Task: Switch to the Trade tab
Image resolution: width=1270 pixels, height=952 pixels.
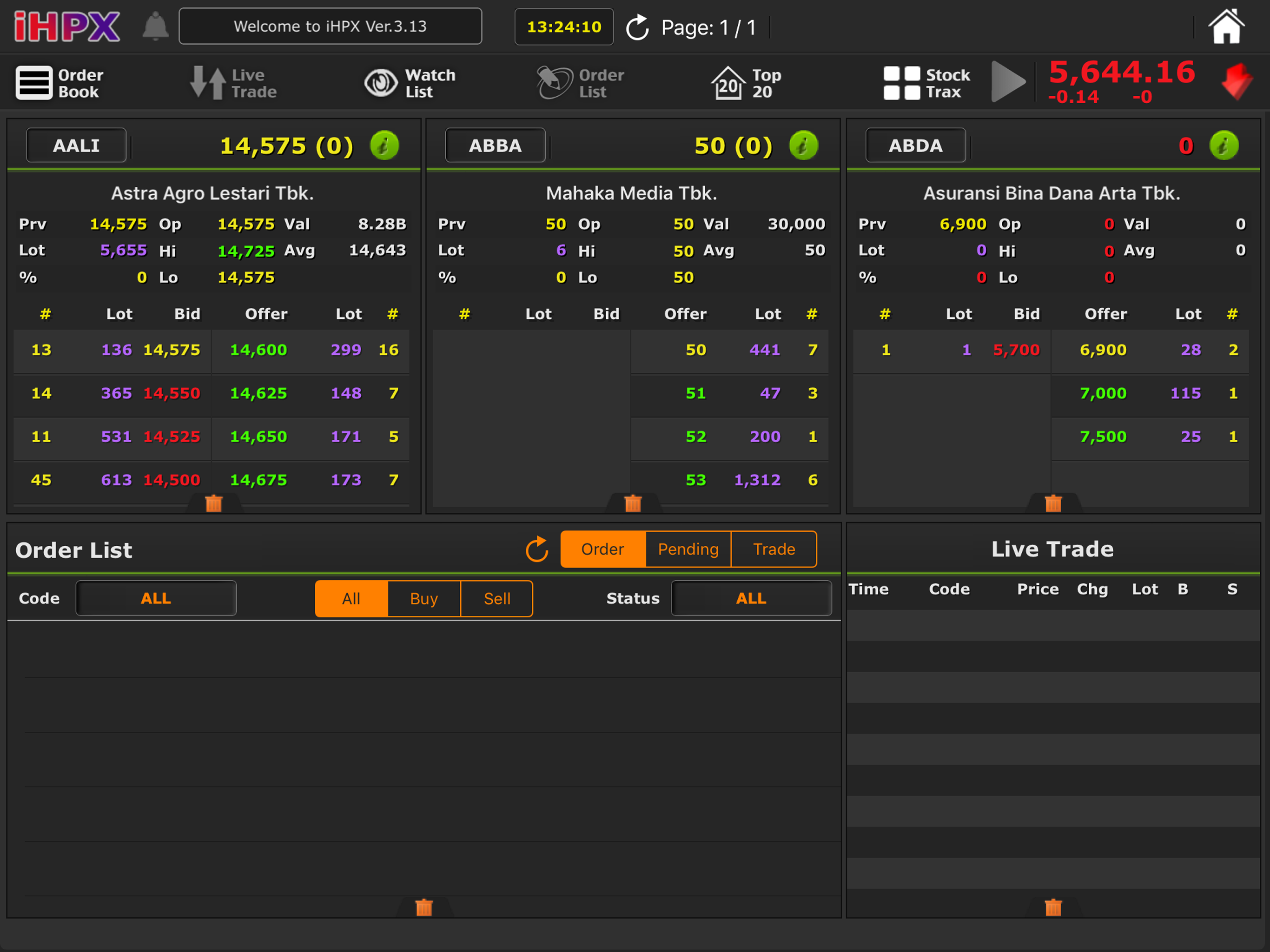Action: 774,549
